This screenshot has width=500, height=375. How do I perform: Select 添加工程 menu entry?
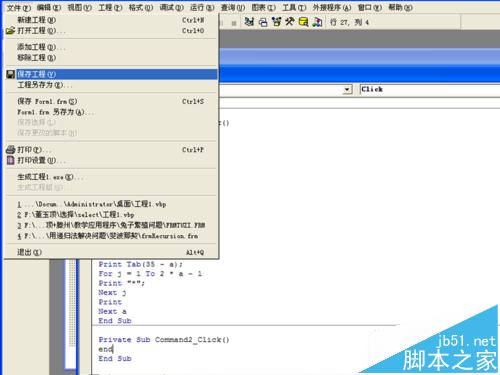click(x=111, y=47)
